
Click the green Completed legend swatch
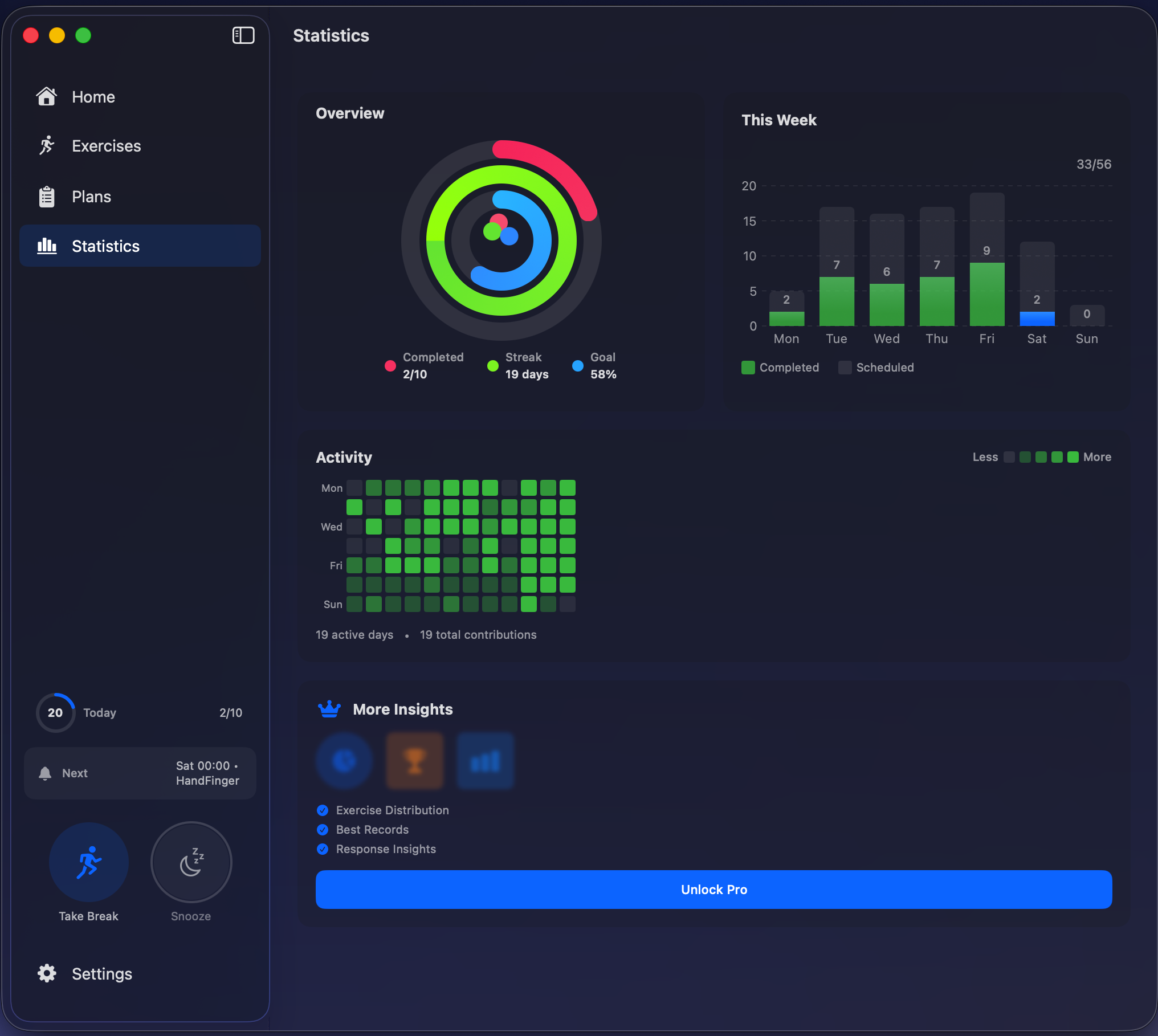(748, 368)
